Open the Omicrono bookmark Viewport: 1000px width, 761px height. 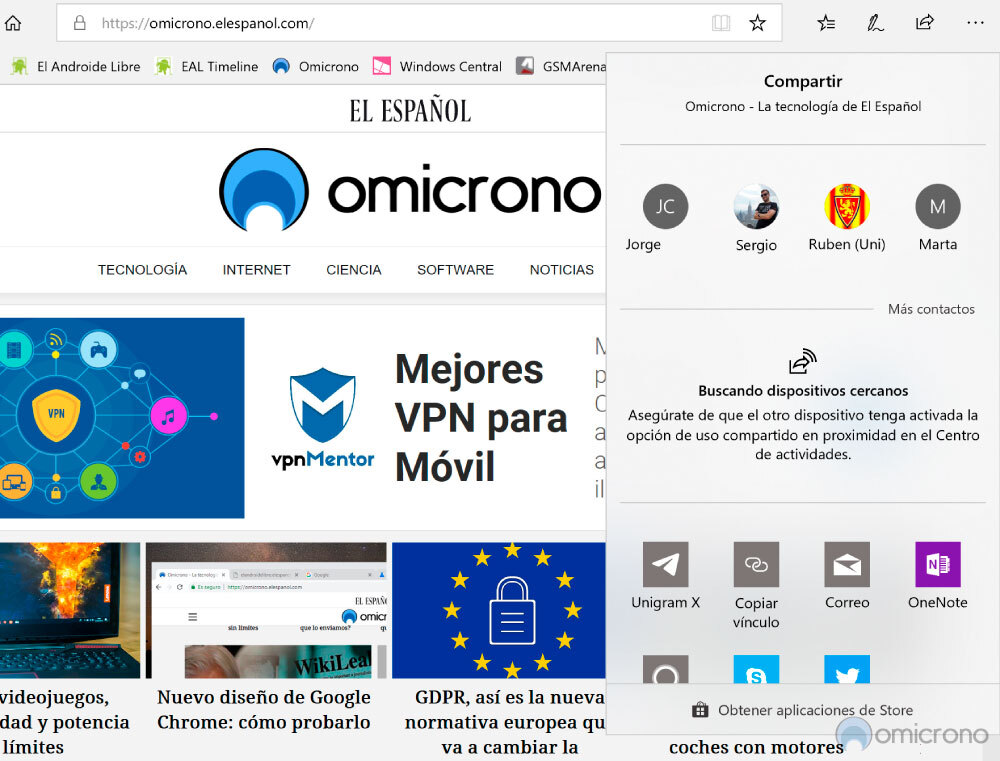point(316,66)
